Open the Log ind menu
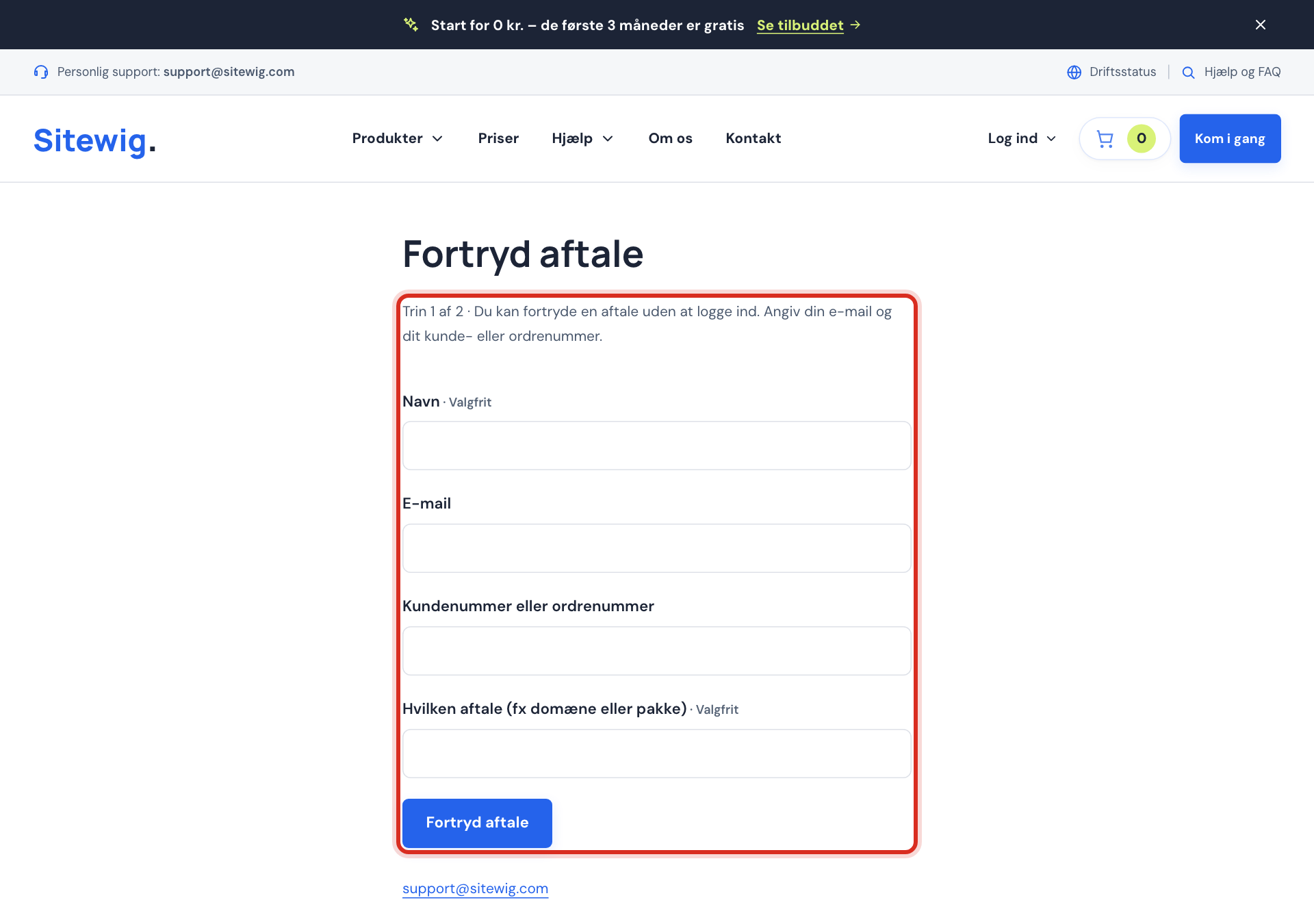1314x924 pixels. point(1022,138)
